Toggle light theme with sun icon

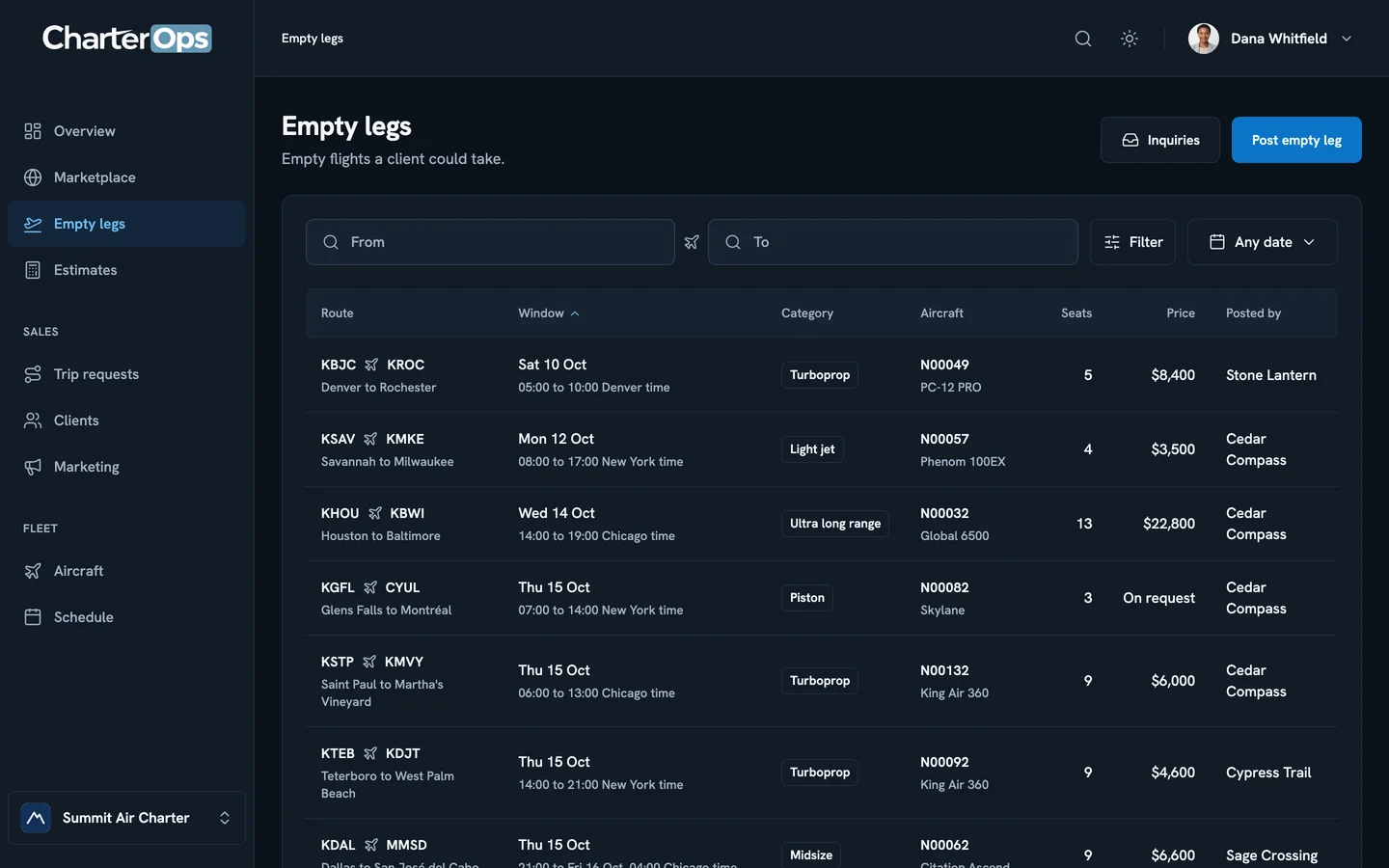click(1130, 39)
